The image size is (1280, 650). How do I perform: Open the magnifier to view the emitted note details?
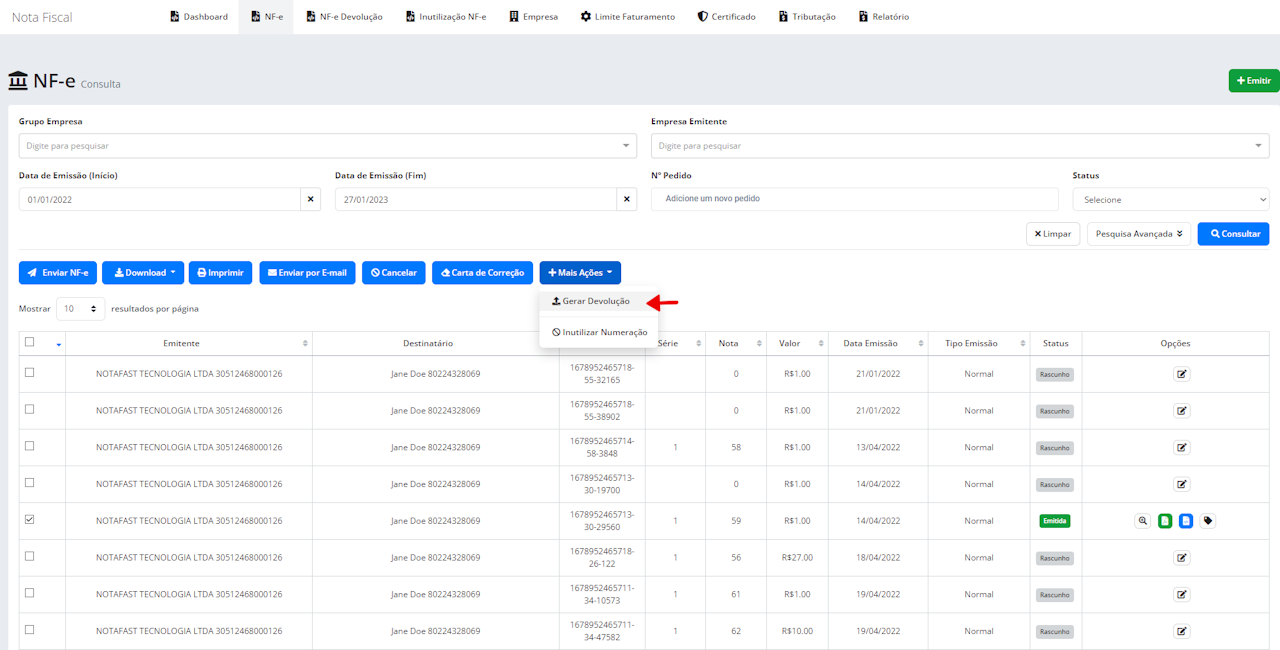coord(1142,520)
